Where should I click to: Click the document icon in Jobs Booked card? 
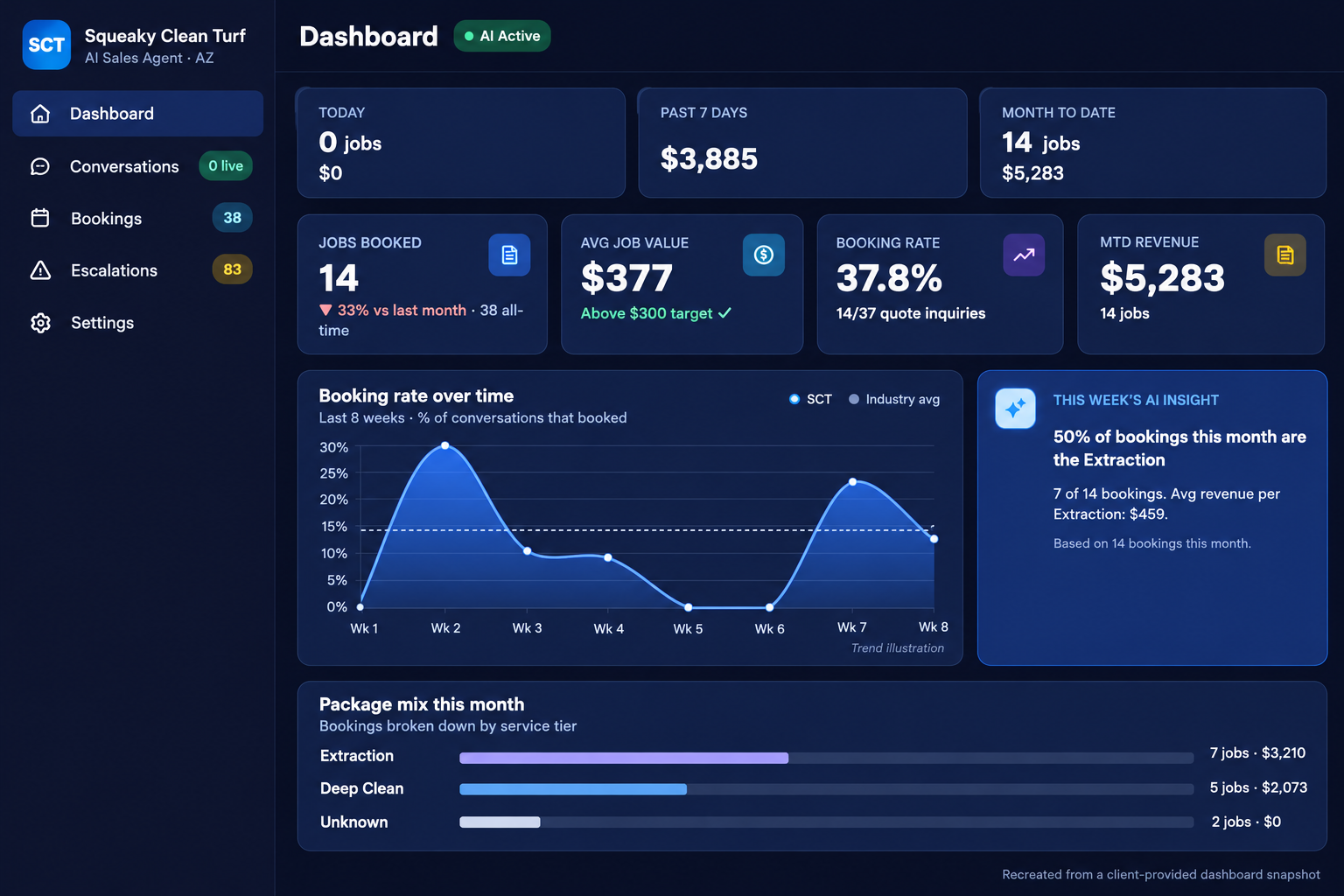click(x=509, y=255)
